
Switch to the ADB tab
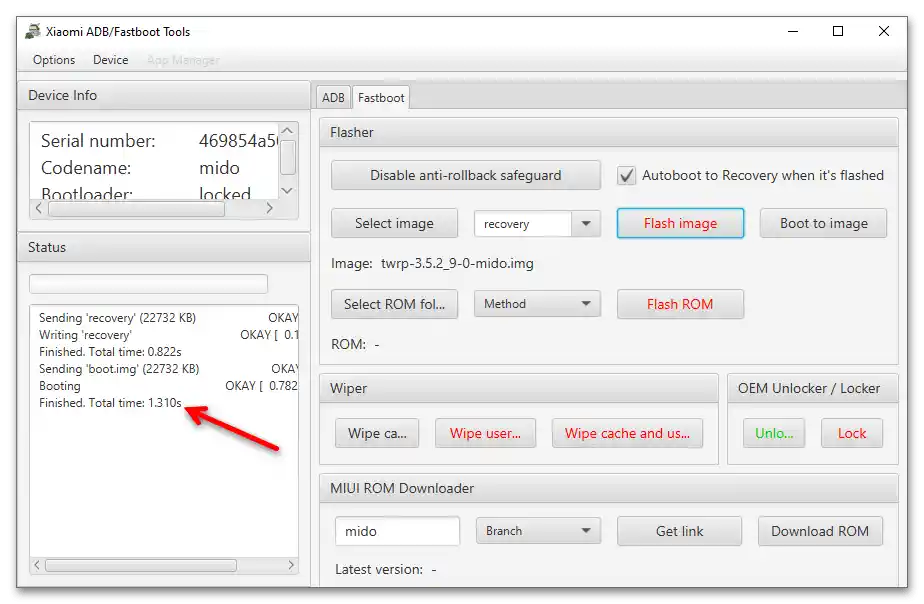[x=333, y=97]
